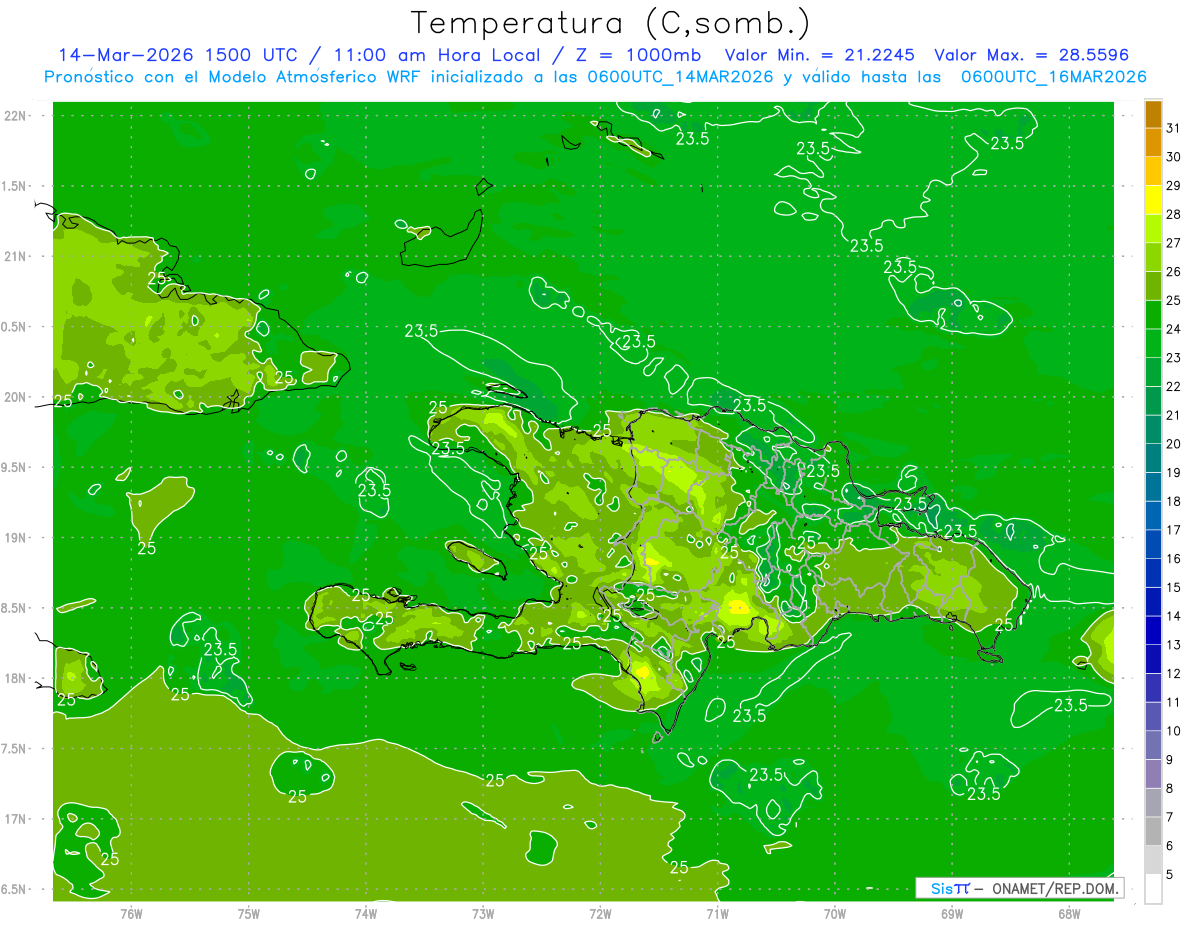Click the latitude axis label "9.5N"
This screenshot has width=1200, height=927.
tap(15, 467)
